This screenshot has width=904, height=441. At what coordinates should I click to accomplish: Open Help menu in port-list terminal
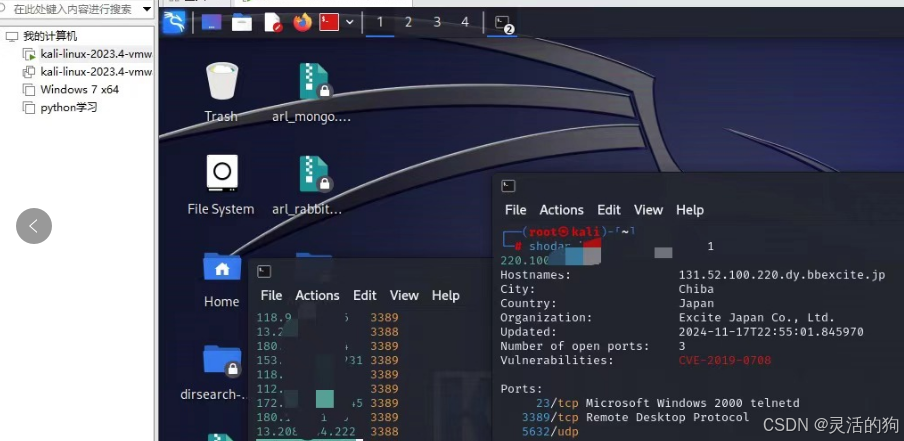pyautogui.click(x=445, y=295)
